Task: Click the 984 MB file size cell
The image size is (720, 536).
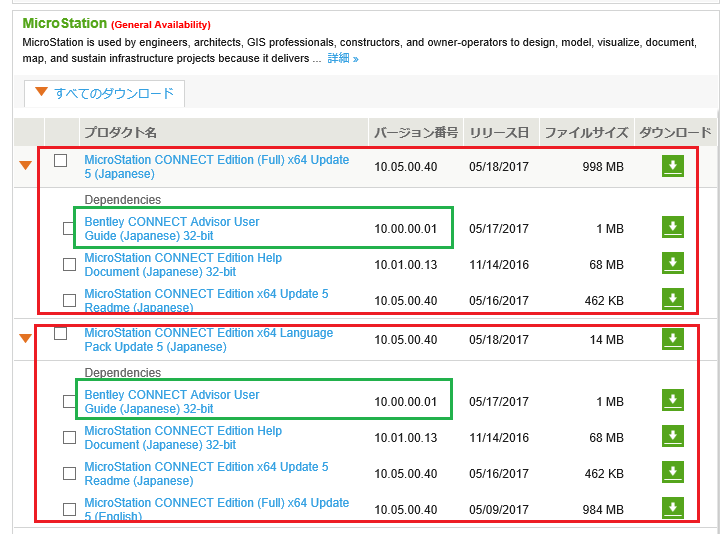Action: pos(603,510)
